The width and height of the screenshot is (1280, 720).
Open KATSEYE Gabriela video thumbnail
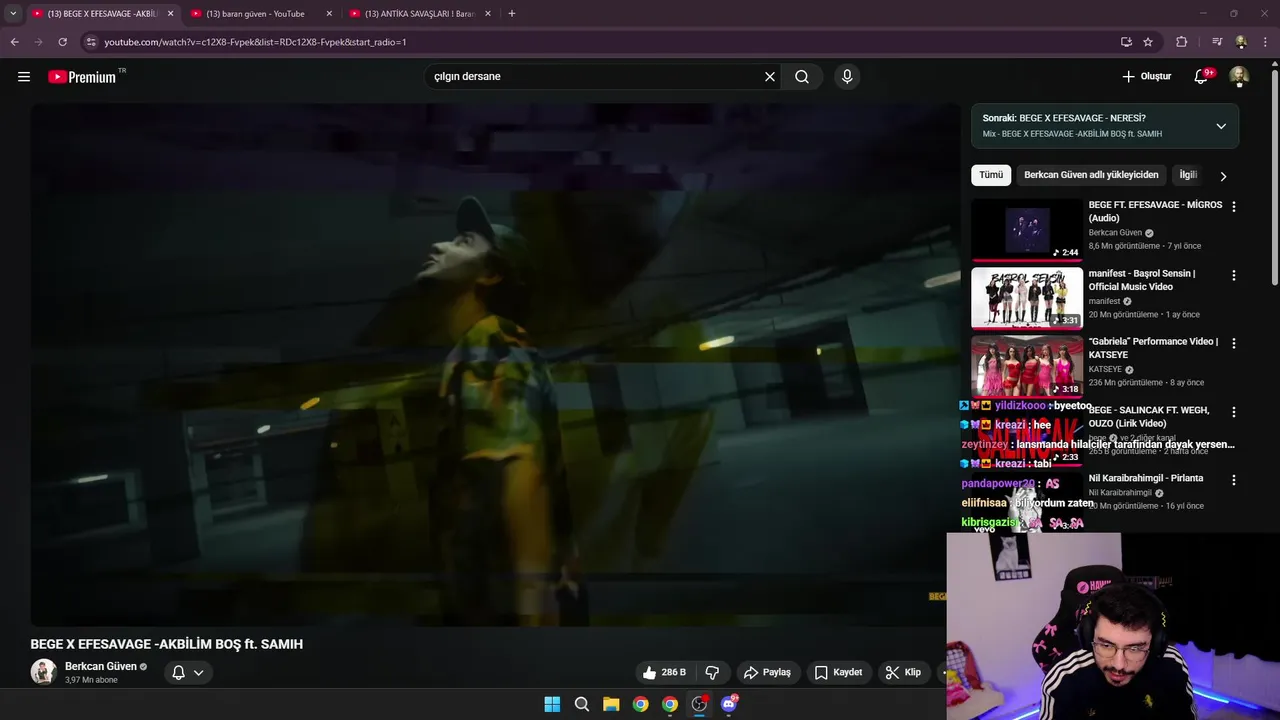coord(1027,367)
